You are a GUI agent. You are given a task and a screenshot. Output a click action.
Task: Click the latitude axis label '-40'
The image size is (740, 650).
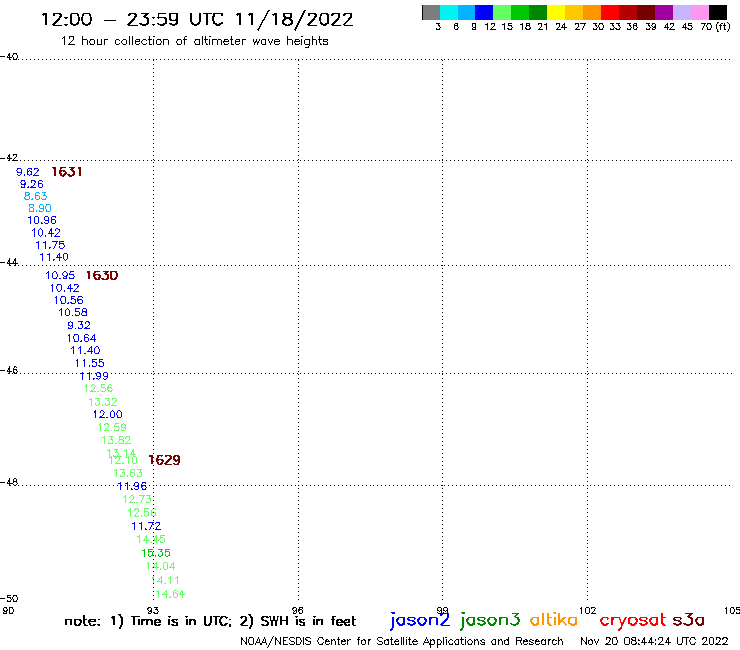point(9,57)
